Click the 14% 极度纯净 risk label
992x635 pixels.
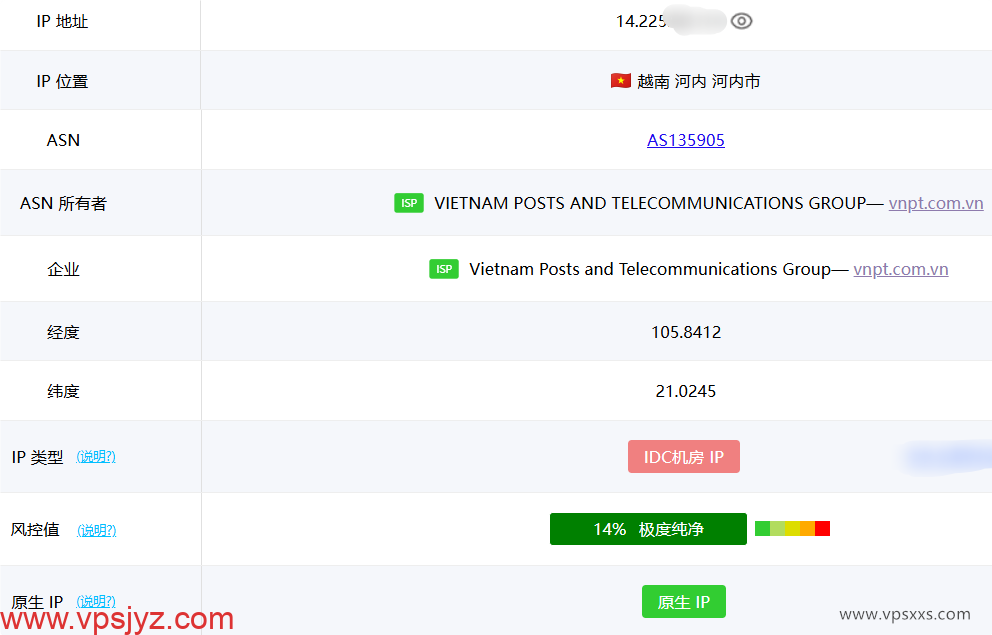pos(648,529)
